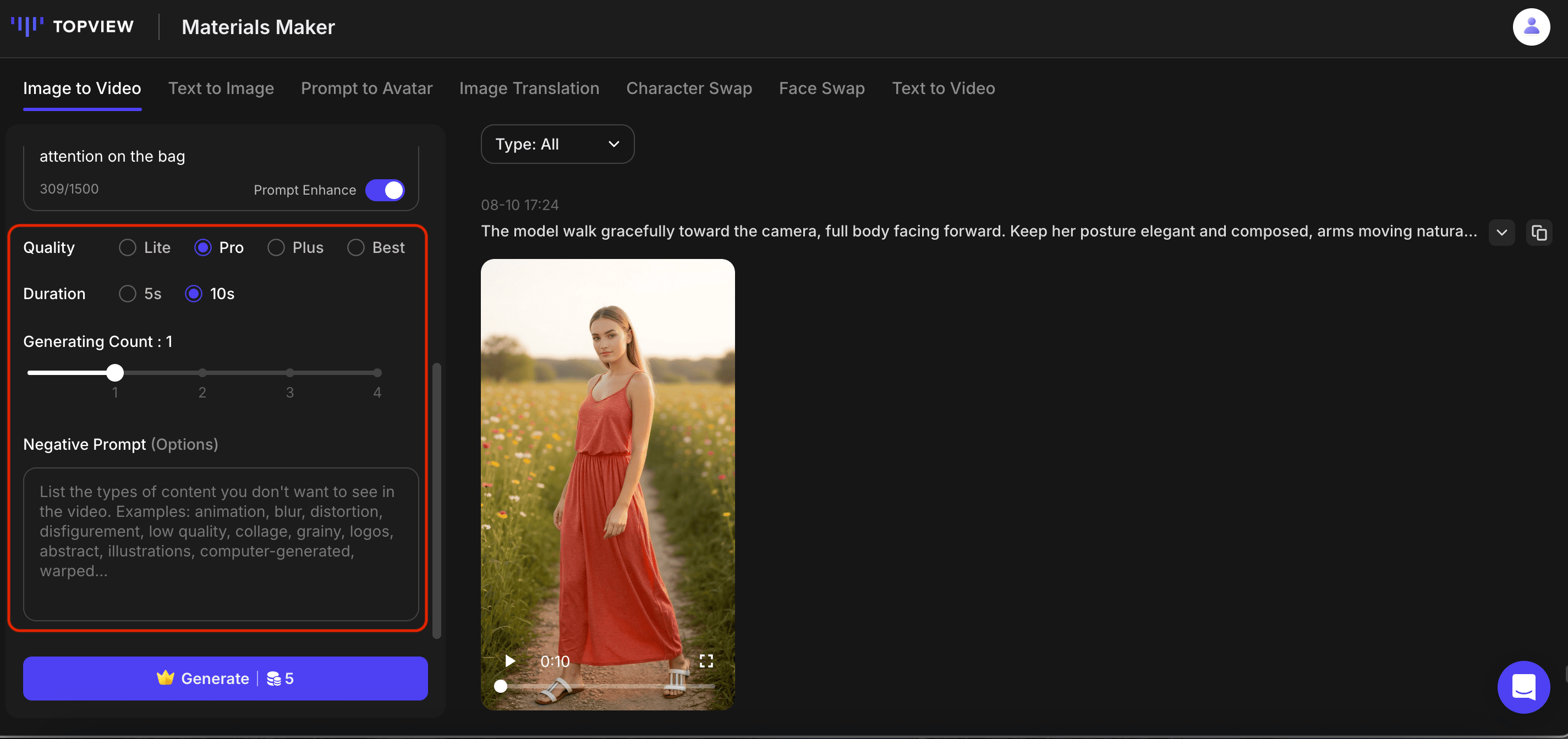Image resolution: width=1568 pixels, height=739 pixels.
Task: Click the video progress bar scrubber
Action: pyautogui.click(x=500, y=686)
